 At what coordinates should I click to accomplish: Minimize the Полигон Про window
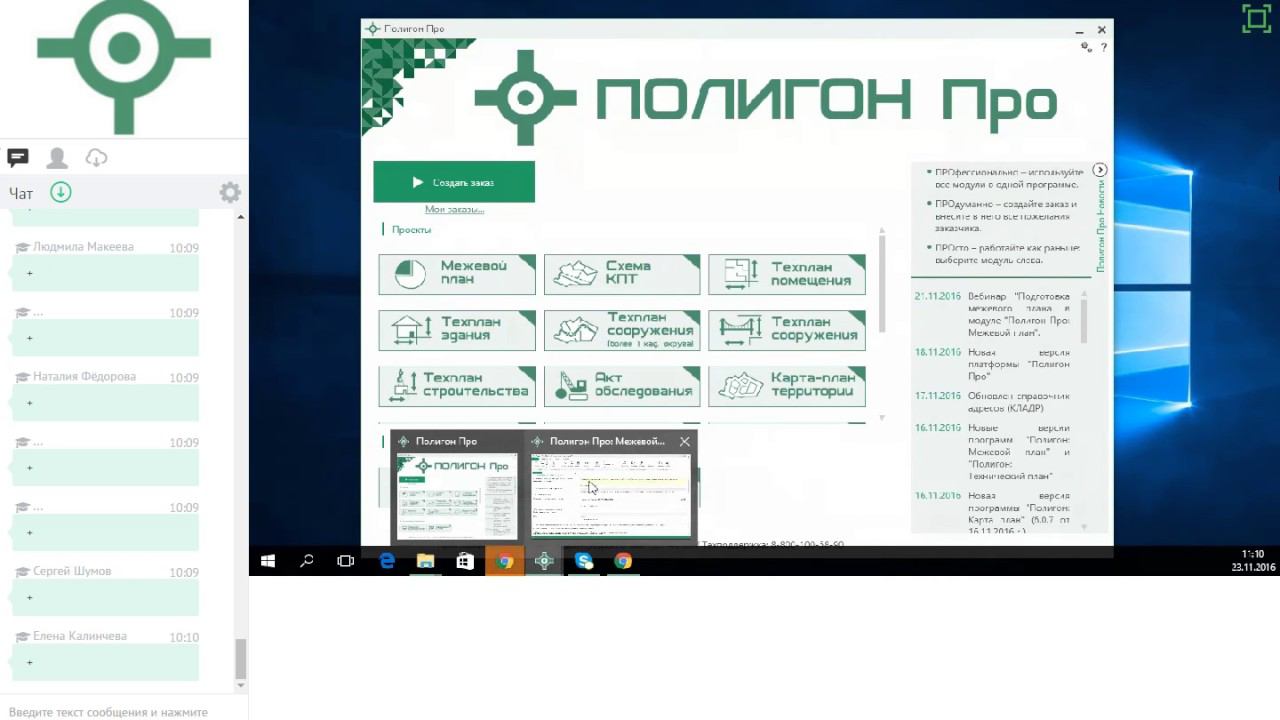click(x=1080, y=30)
